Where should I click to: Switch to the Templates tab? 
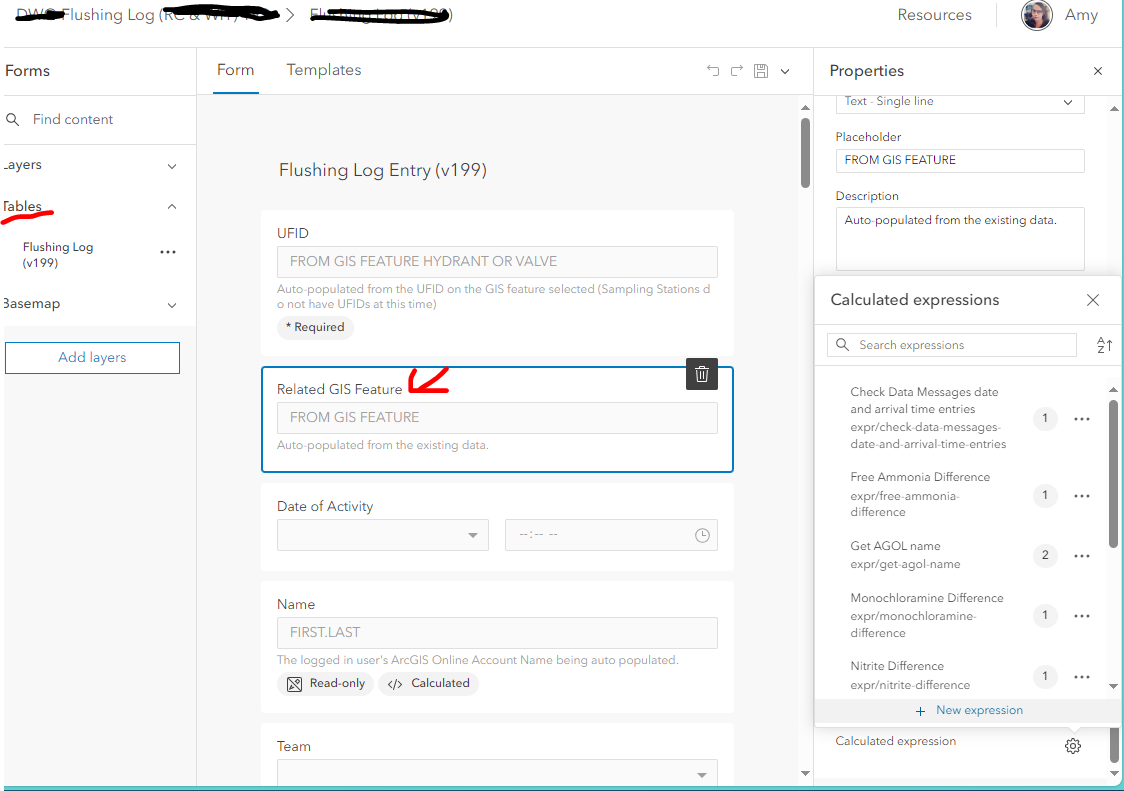pos(323,70)
